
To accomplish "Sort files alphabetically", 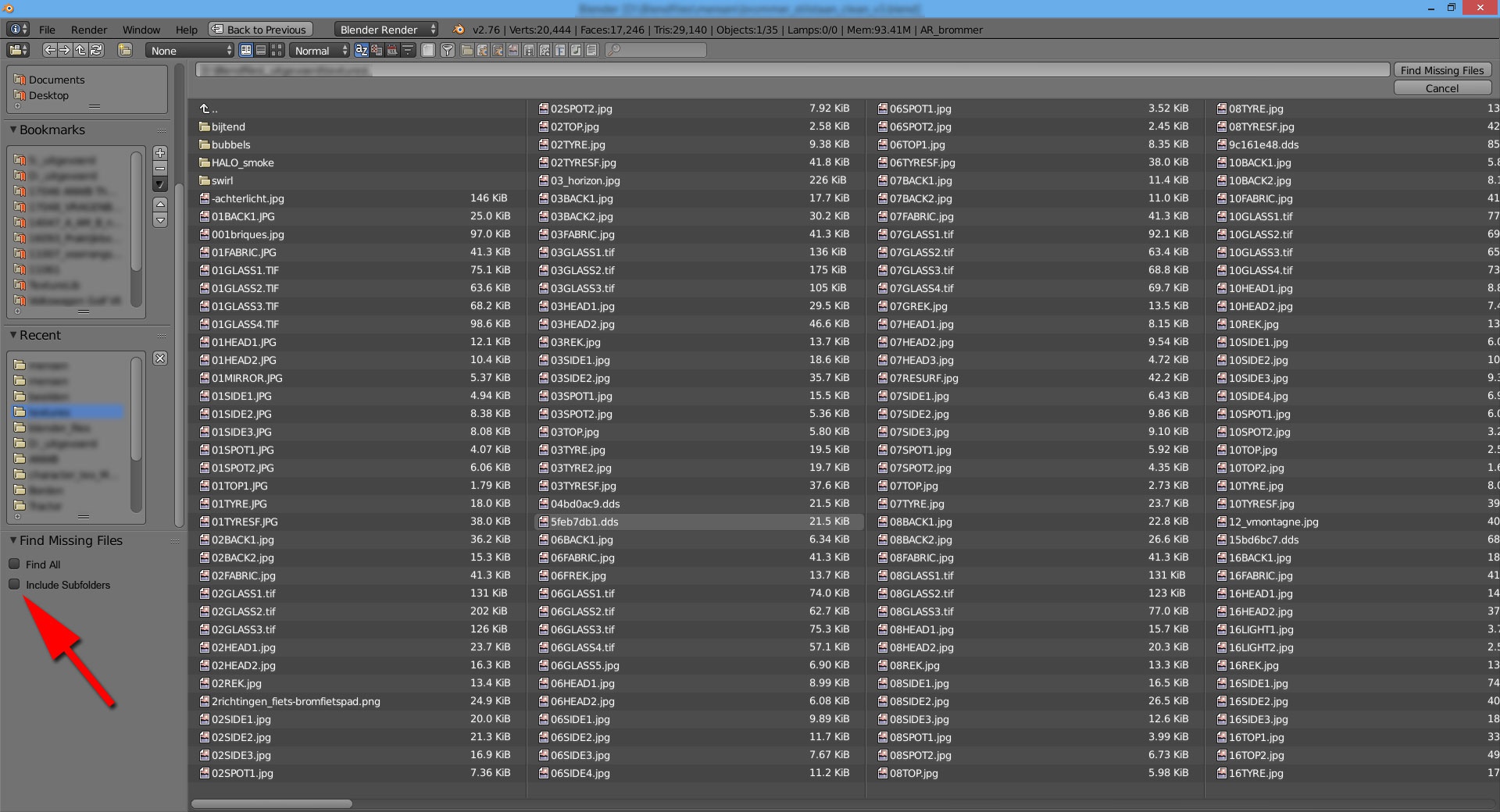I will (362, 50).
